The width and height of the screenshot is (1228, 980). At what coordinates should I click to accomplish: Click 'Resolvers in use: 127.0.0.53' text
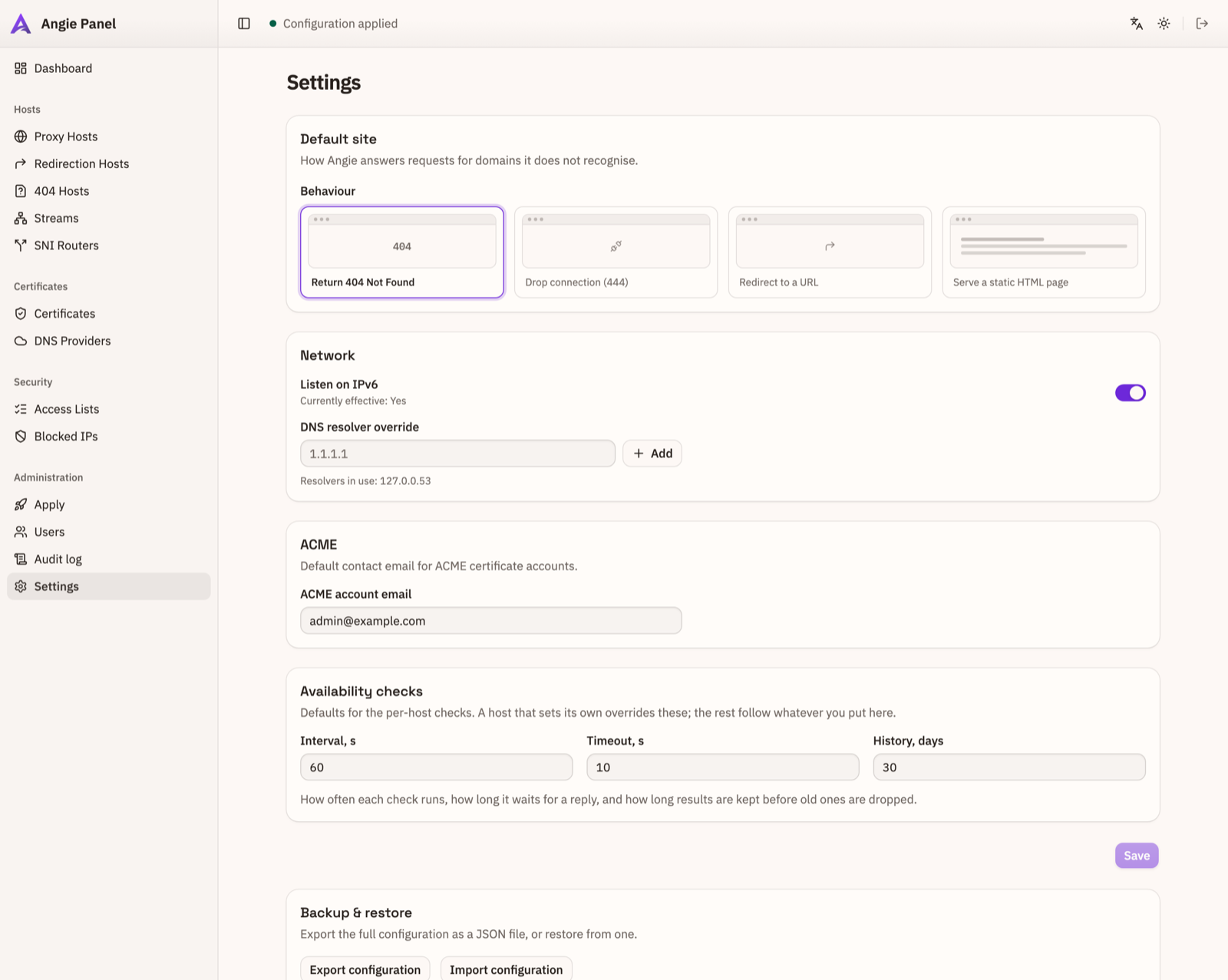point(365,481)
